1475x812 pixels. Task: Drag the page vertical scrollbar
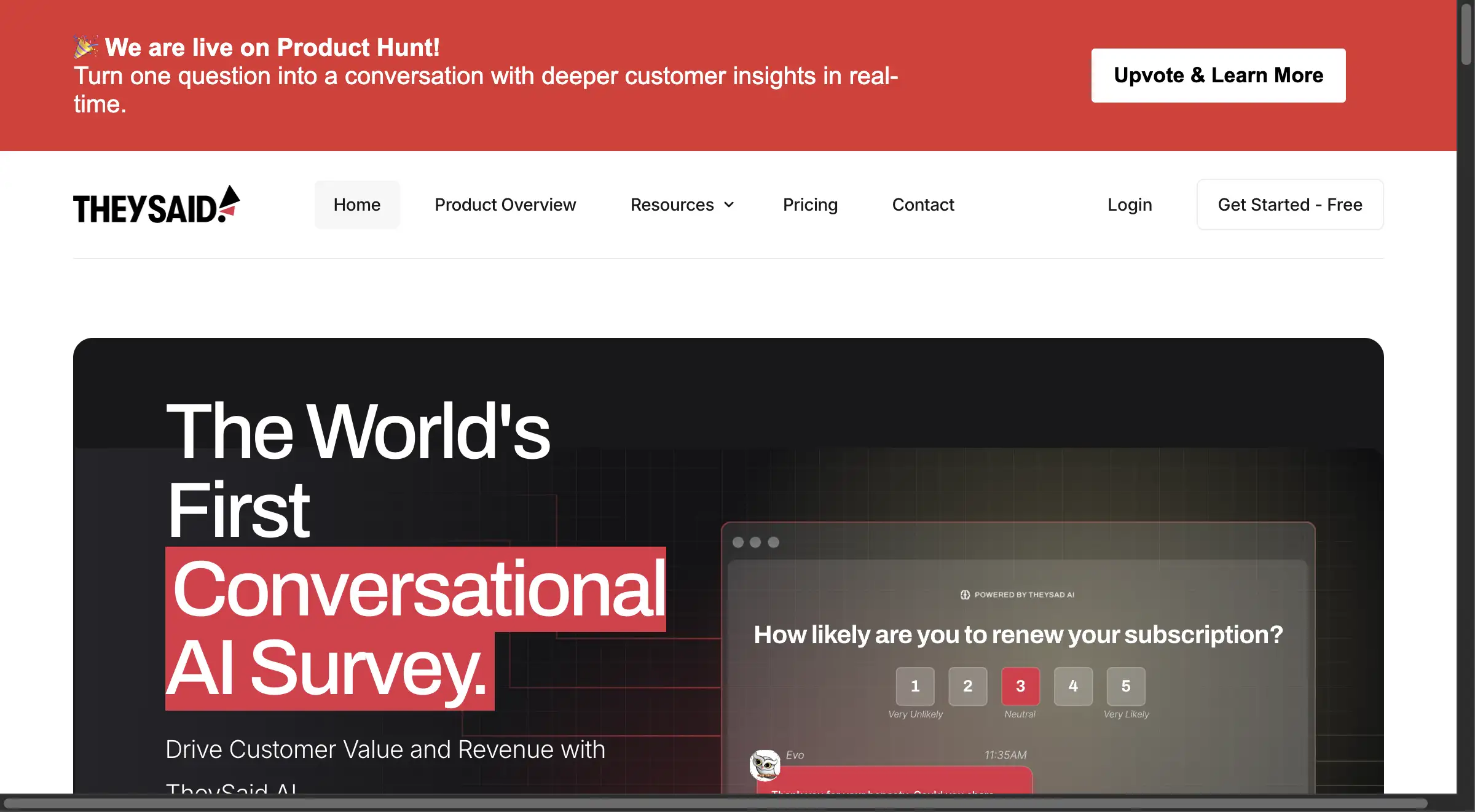[1463, 46]
